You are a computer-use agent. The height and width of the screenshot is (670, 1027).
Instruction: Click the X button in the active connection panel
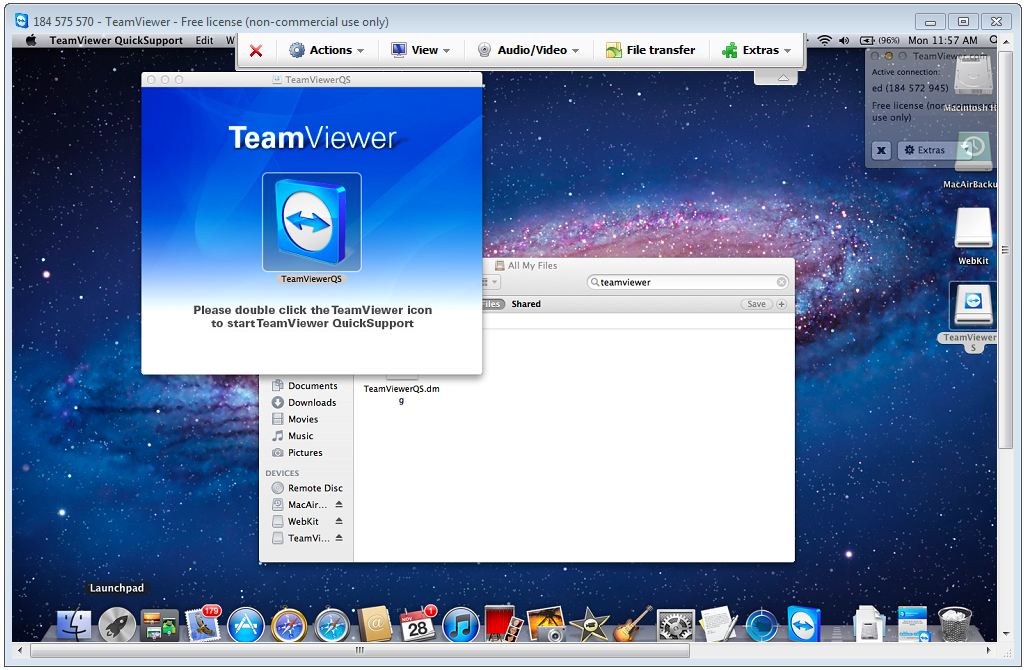882,150
